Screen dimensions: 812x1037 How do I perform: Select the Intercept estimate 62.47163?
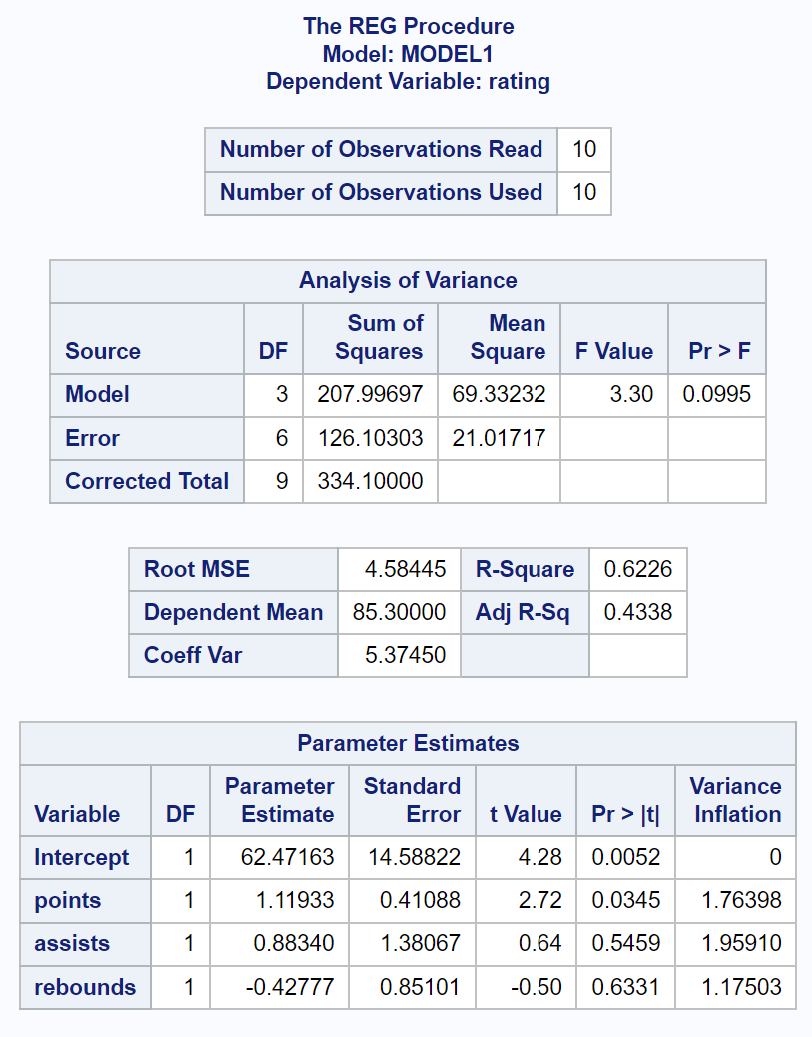point(288,858)
